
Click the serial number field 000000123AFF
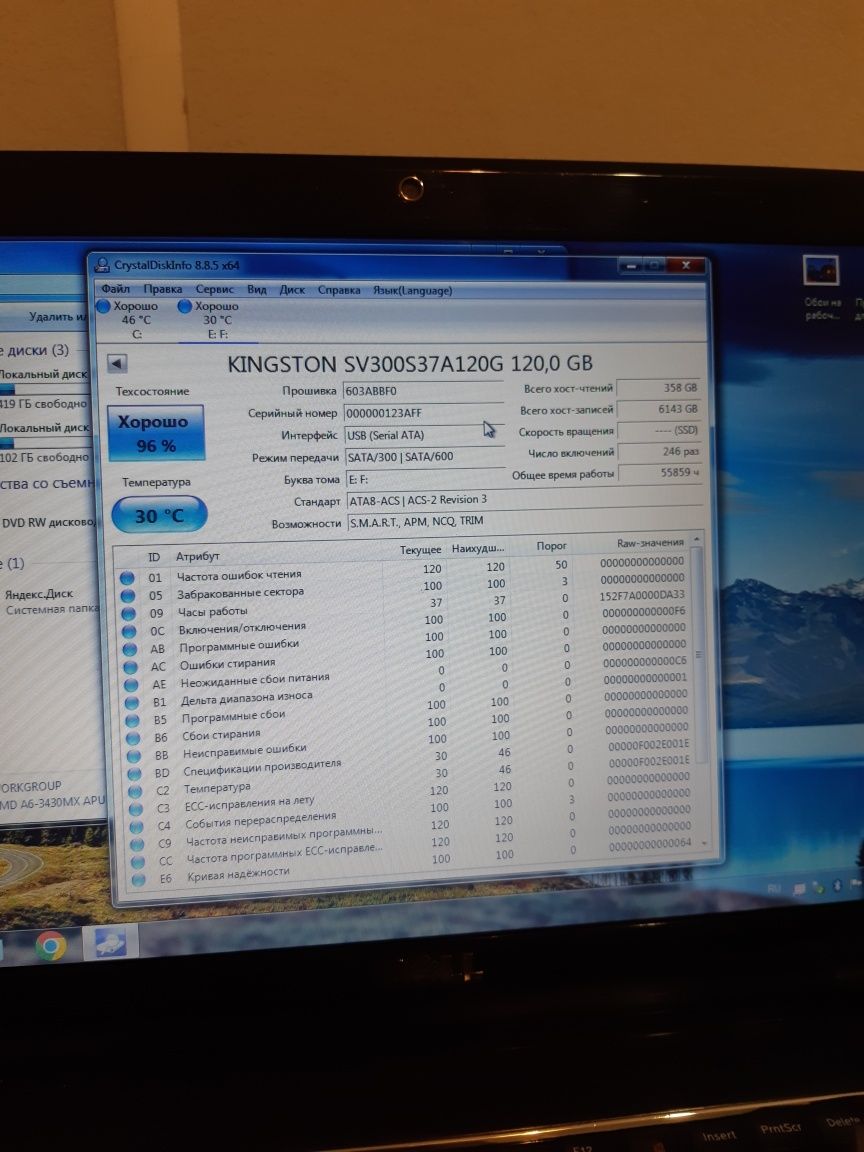click(423, 413)
